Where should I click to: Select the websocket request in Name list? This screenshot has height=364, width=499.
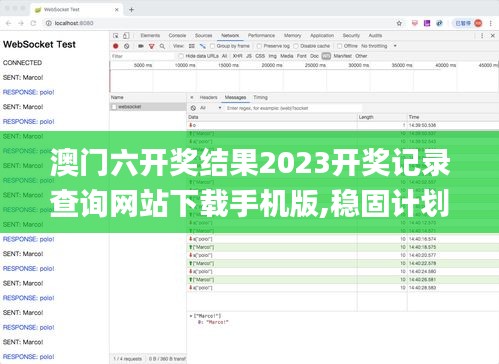[x=148, y=107]
